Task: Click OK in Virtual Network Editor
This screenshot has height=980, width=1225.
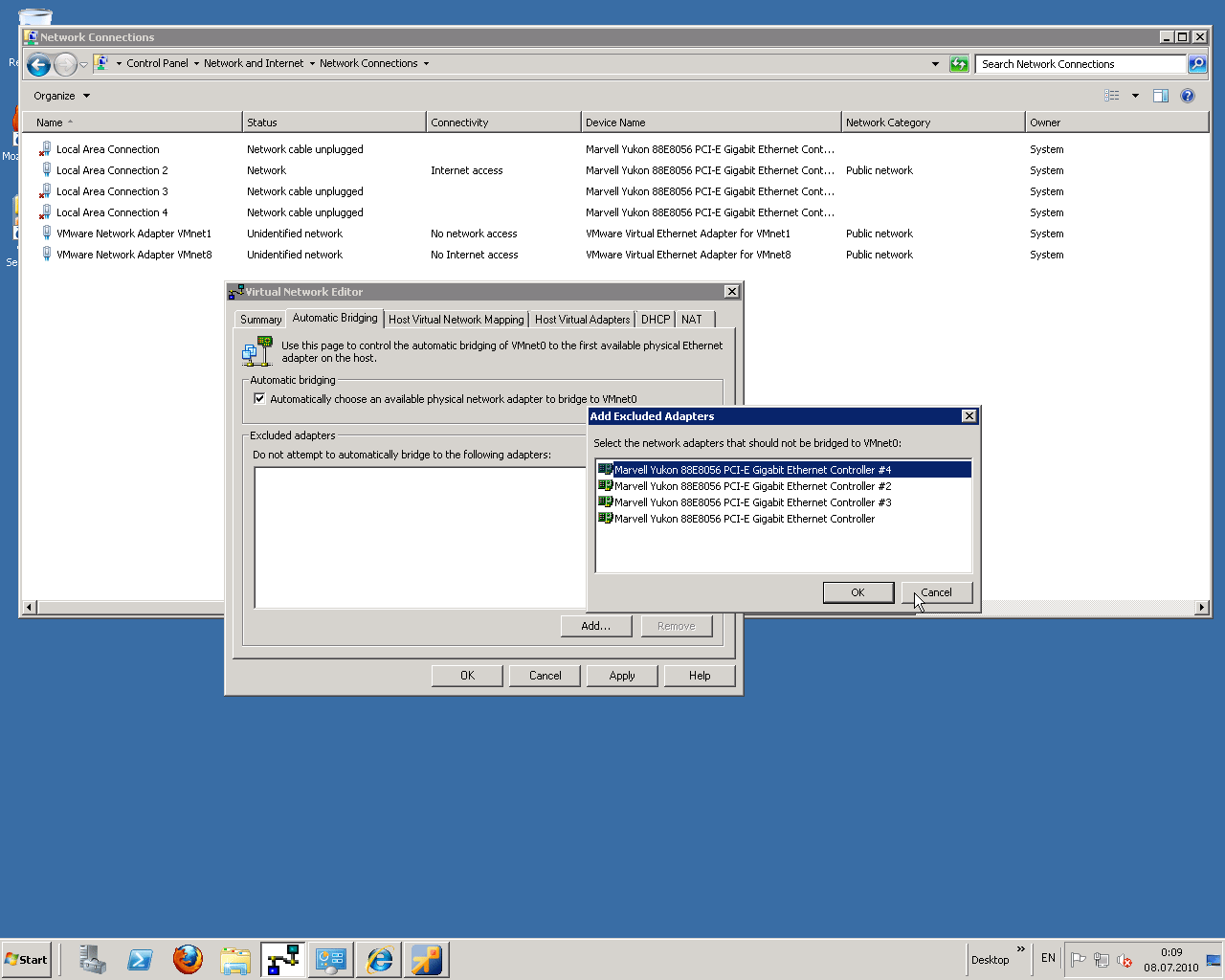Action: click(467, 676)
